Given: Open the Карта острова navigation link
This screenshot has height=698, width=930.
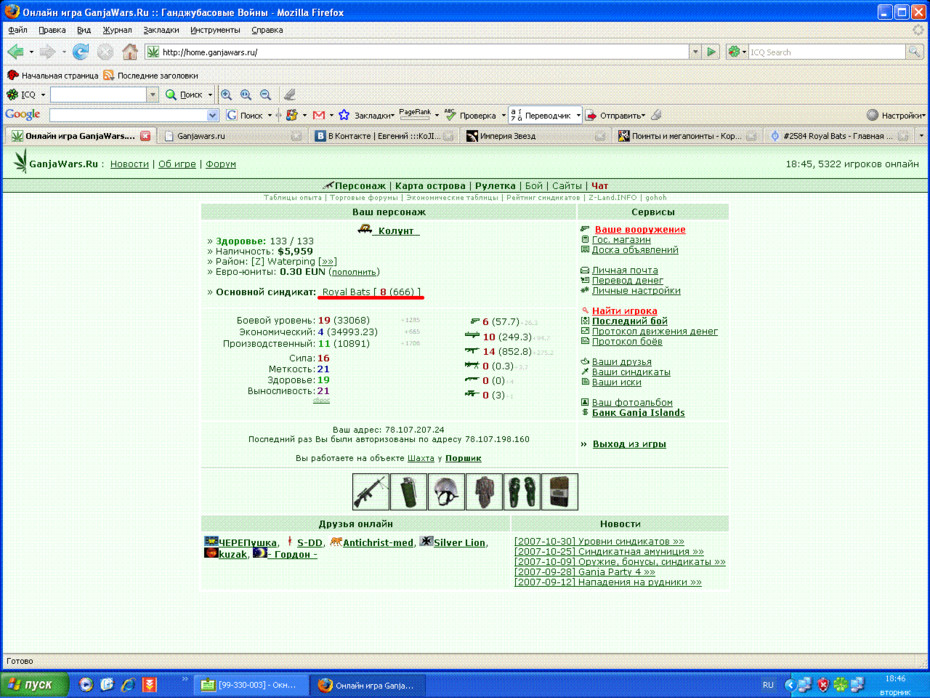Looking at the screenshot, I should (430, 186).
